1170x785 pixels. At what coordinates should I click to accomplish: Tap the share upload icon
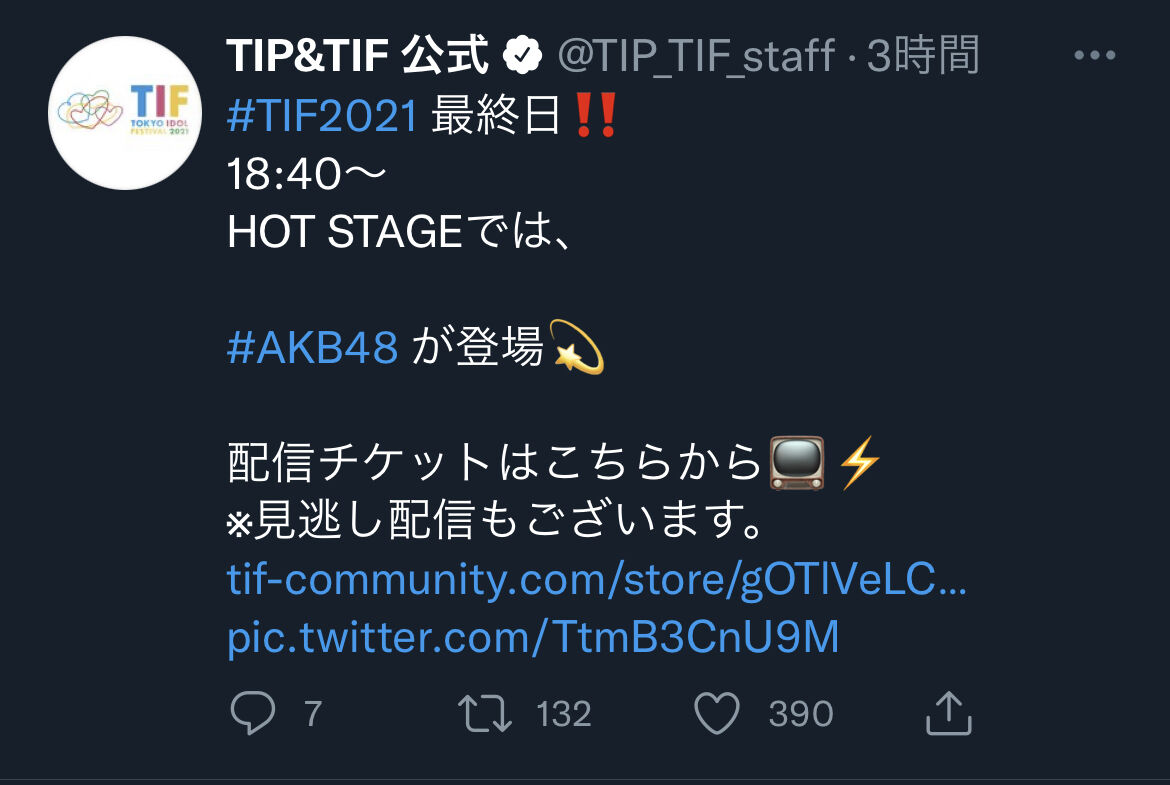(948, 713)
